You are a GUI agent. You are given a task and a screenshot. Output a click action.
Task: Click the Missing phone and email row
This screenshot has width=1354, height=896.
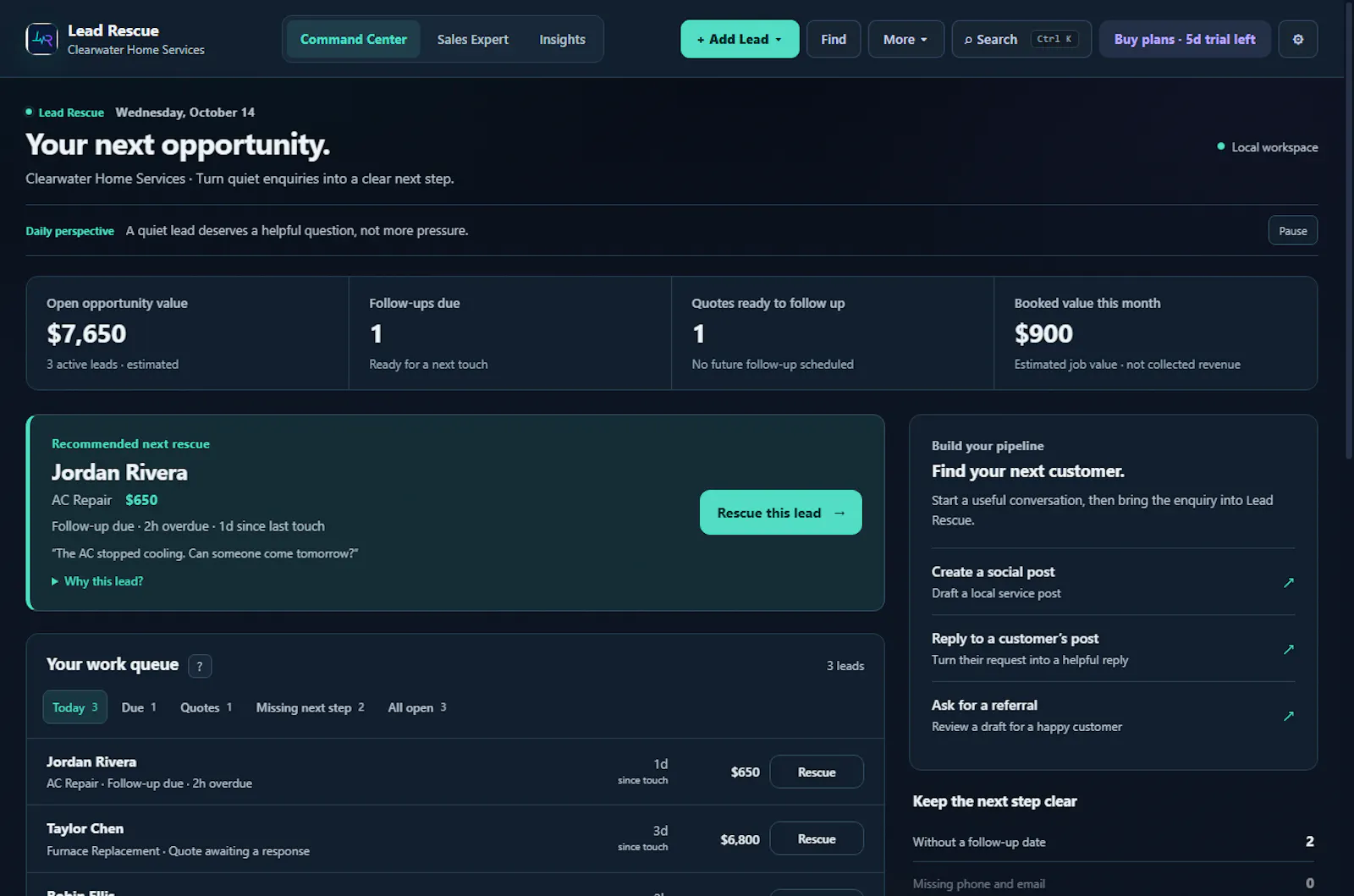[1113, 883]
